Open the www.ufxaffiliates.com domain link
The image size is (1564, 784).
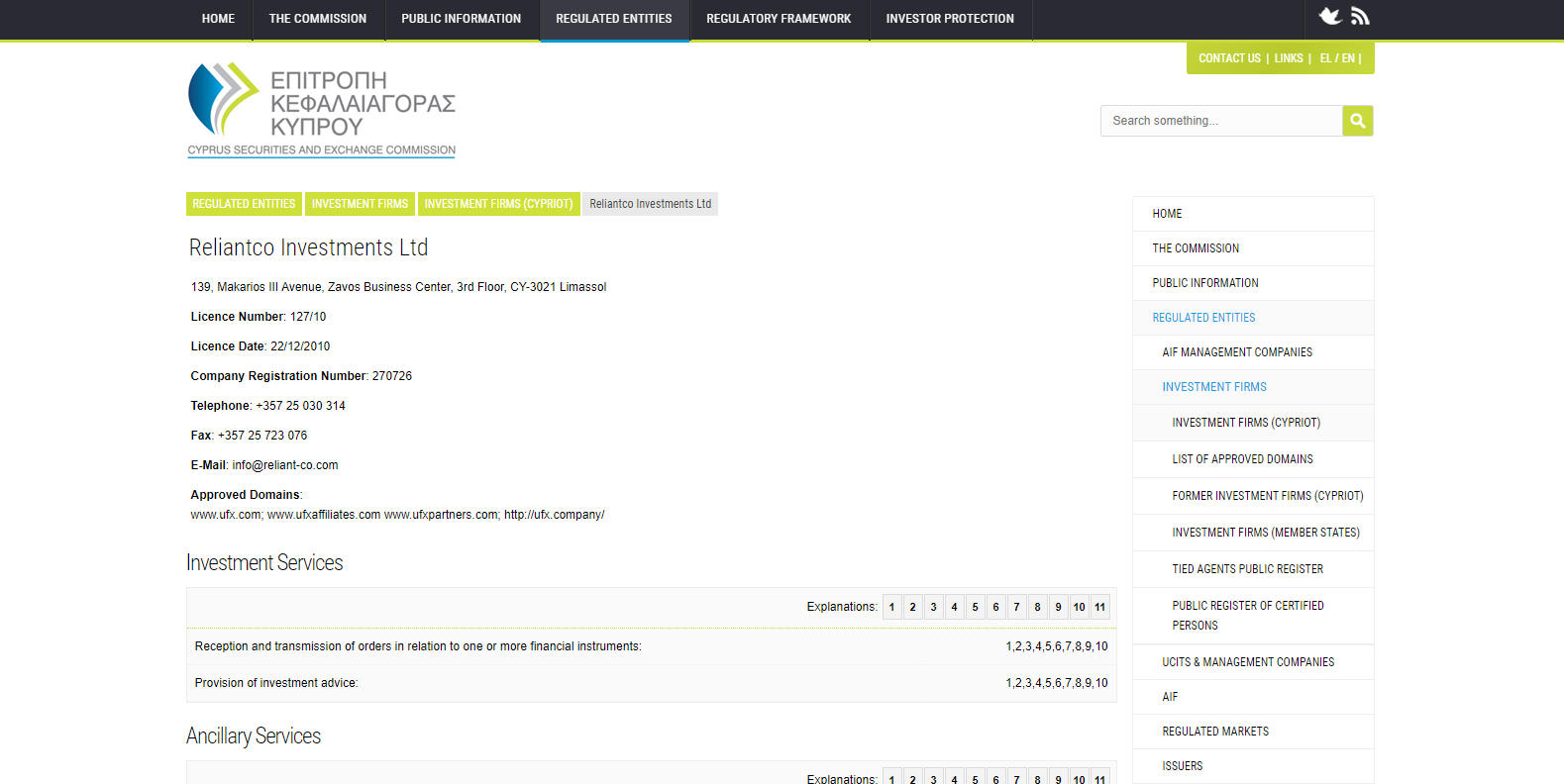pos(324,515)
